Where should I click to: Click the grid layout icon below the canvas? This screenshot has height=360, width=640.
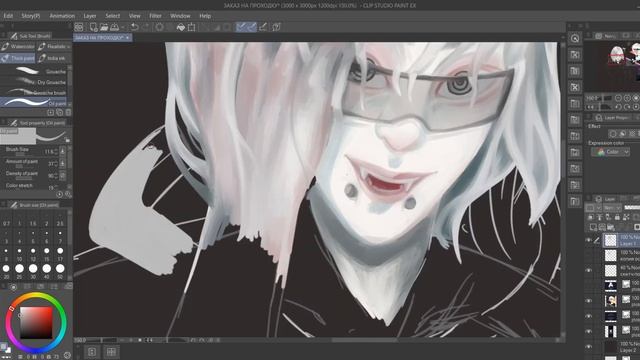pyautogui.click(x=111, y=351)
